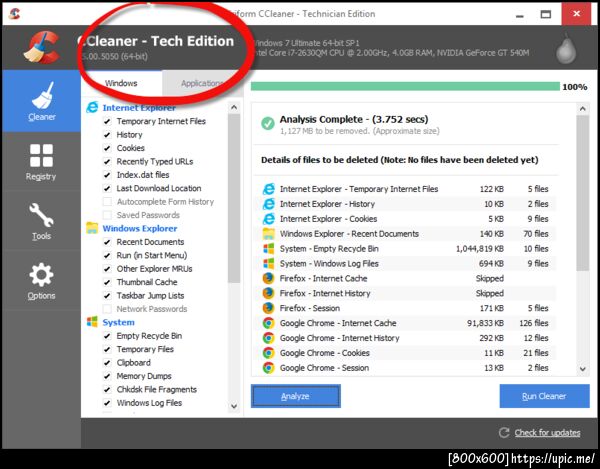Click refresh icon next to Check for updates
Viewport: 600px width, 469px height.
504,433
